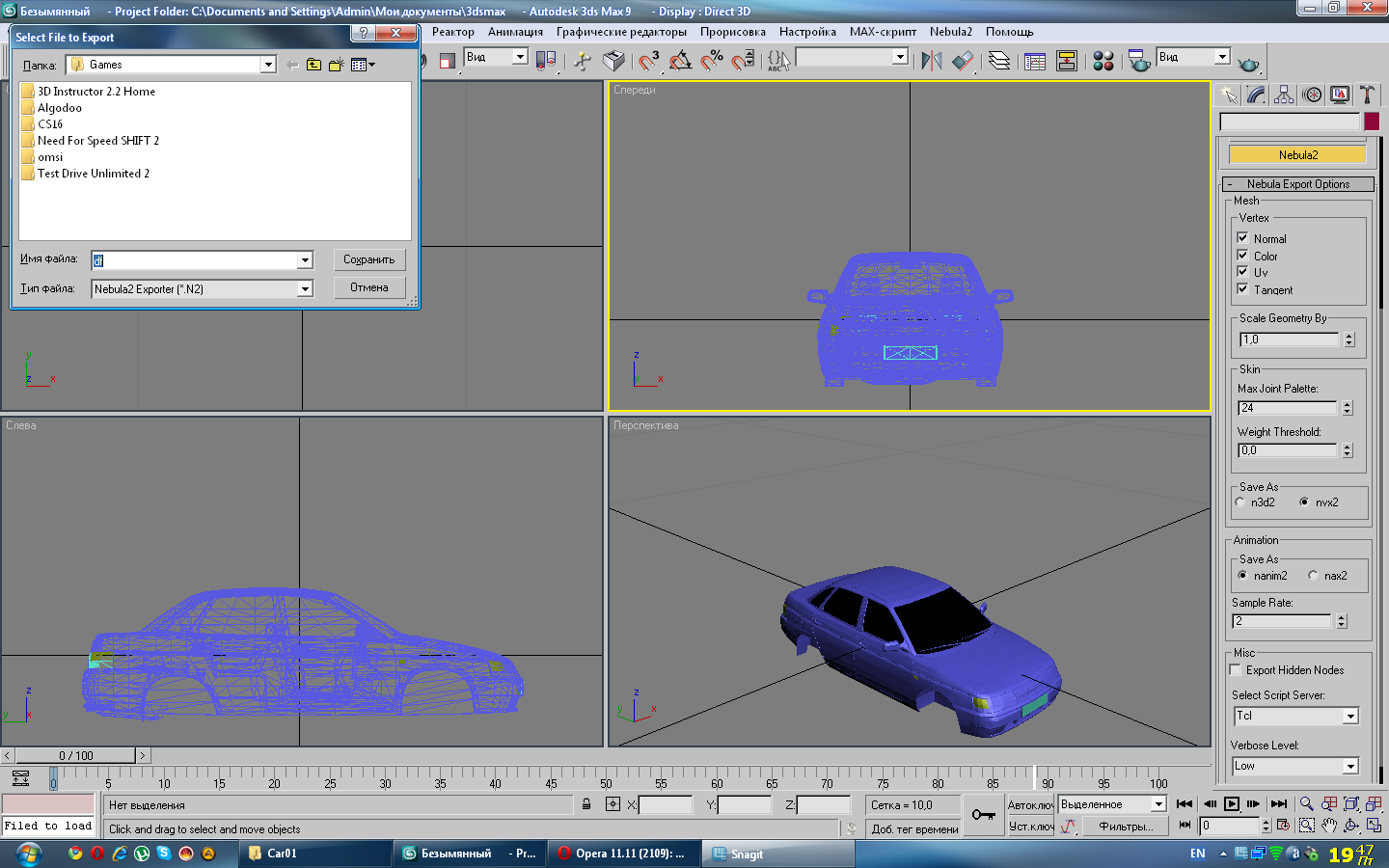Open the Games folder location dropdown
Screen dimensions: 1389x868
coord(268,65)
